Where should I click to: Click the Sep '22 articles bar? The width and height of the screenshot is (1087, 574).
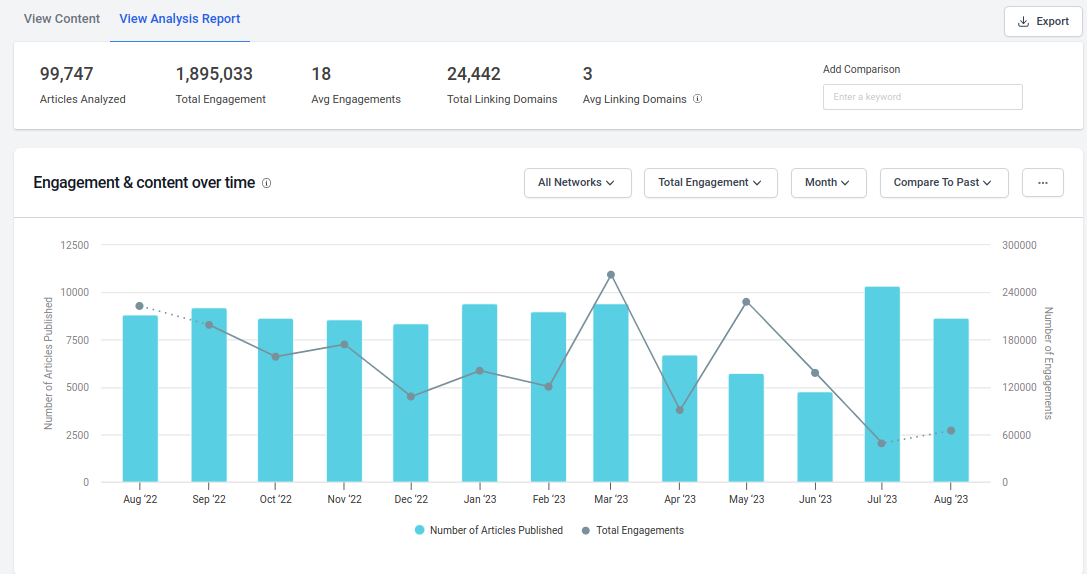pyautogui.click(x=209, y=395)
